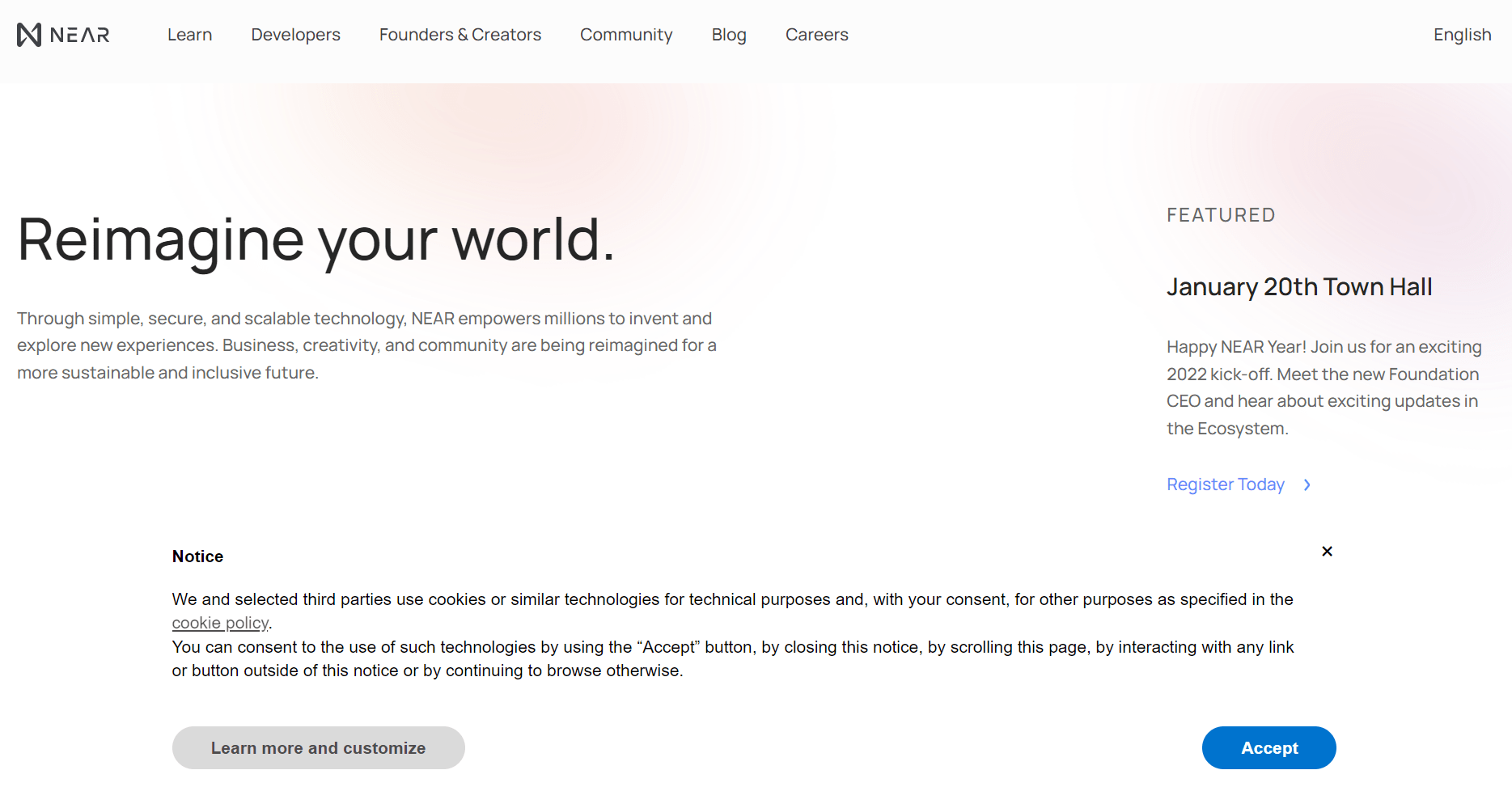This screenshot has height=787, width=1512.
Task: Open the cookie policy link
Action: click(x=220, y=623)
